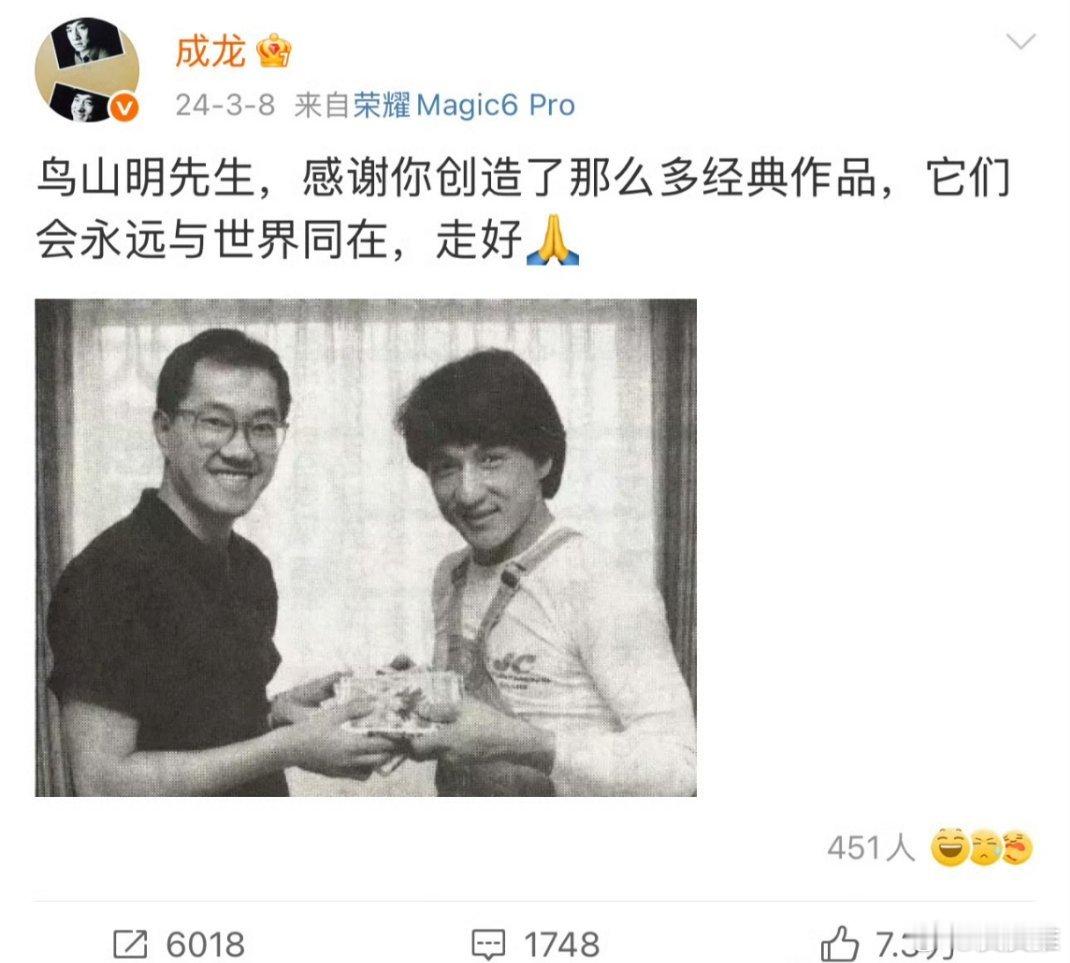Open the 1748 comments count

pyautogui.click(x=562, y=945)
